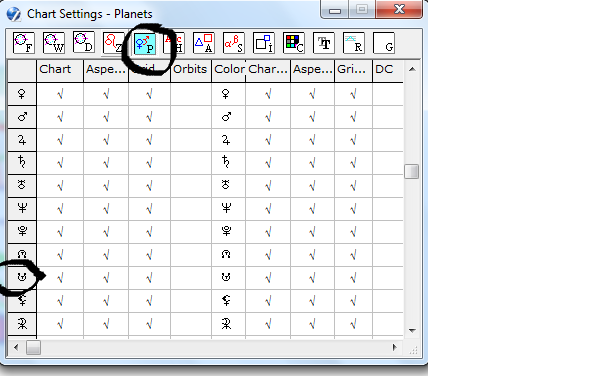
Task: Toggle Gri... checkmark for Chiron row
Action: coord(353,301)
